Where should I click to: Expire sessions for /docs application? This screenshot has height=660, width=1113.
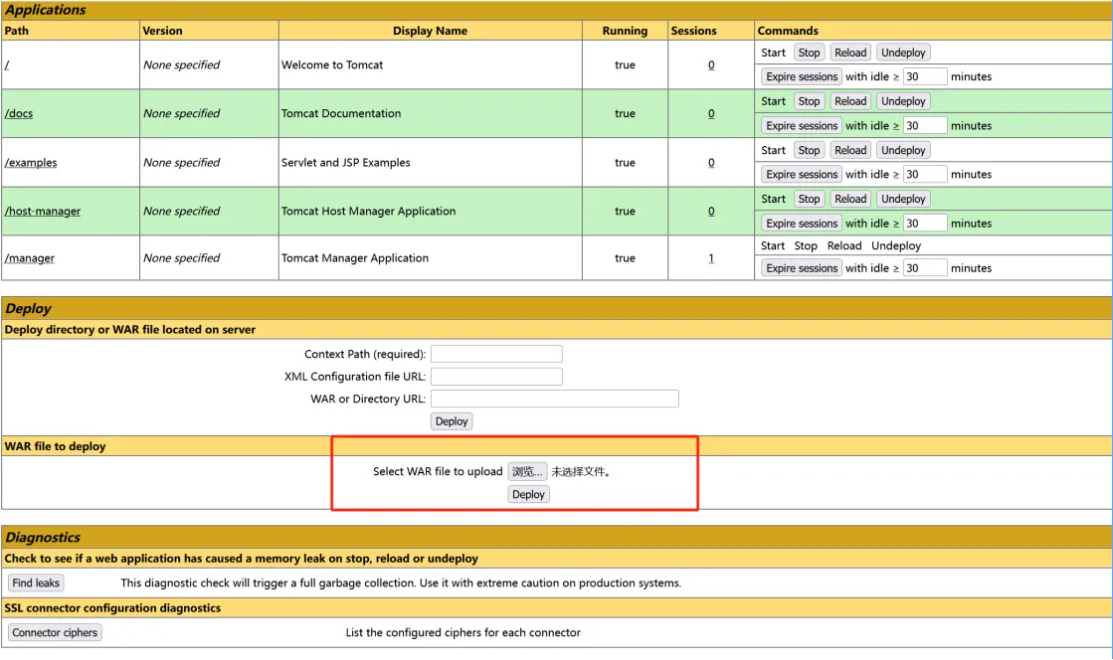(801, 126)
